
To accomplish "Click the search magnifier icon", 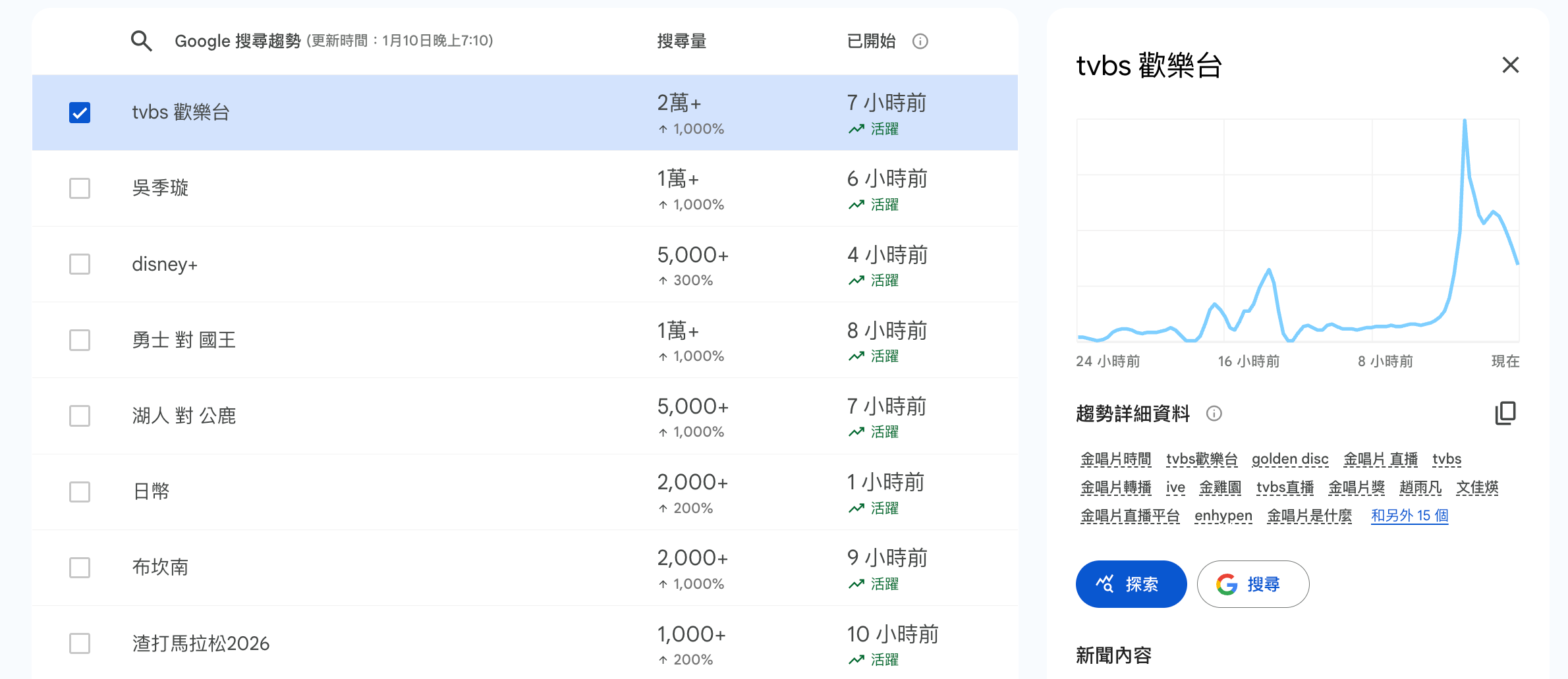I will tap(141, 41).
